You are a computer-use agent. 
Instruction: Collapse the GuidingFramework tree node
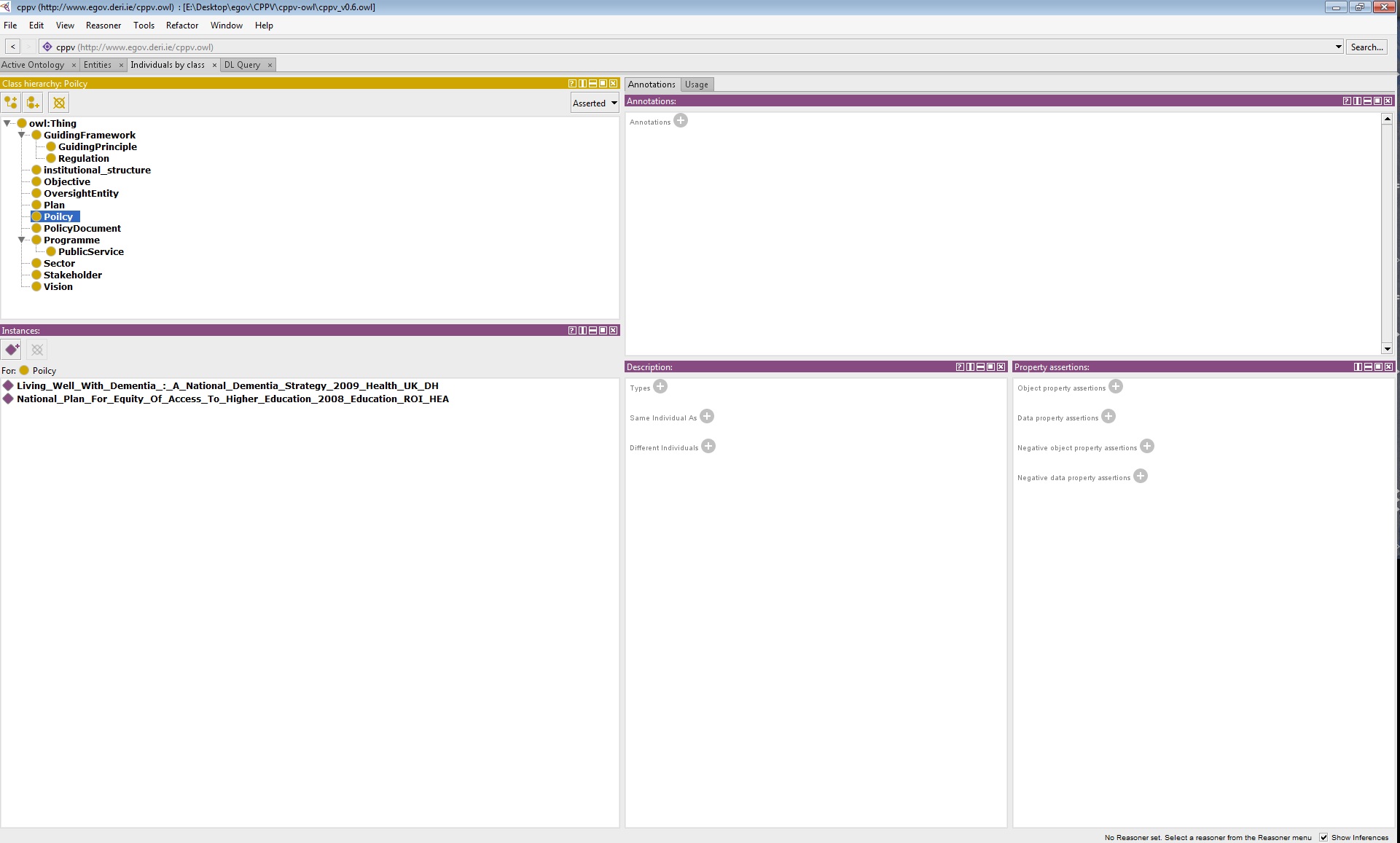pyautogui.click(x=22, y=135)
